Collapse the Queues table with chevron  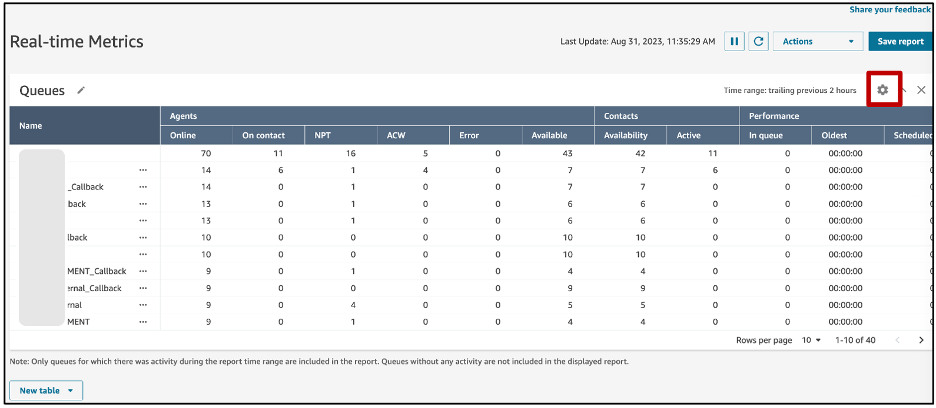[903, 90]
